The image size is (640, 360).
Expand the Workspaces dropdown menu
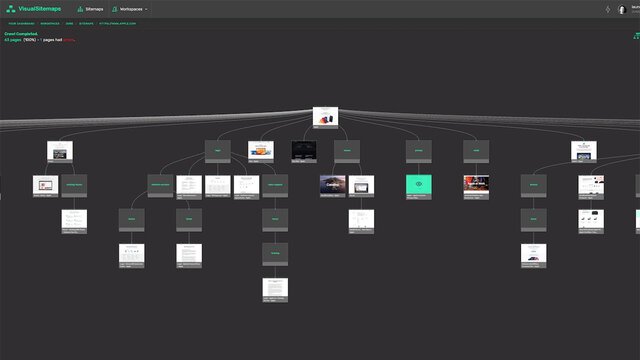pyautogui.click(x=130, y=9)
